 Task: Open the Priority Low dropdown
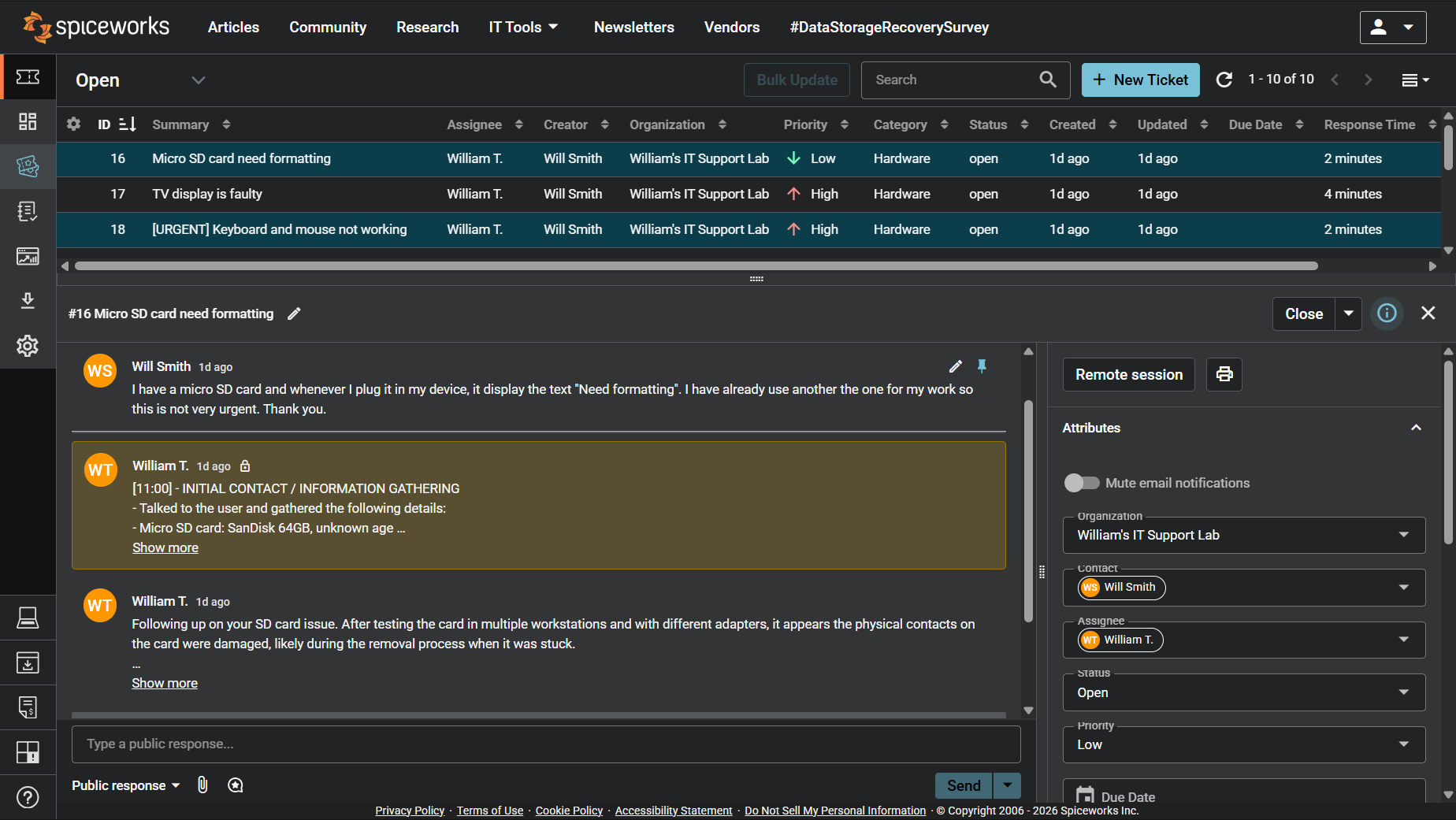click(x=1243, y=744)
